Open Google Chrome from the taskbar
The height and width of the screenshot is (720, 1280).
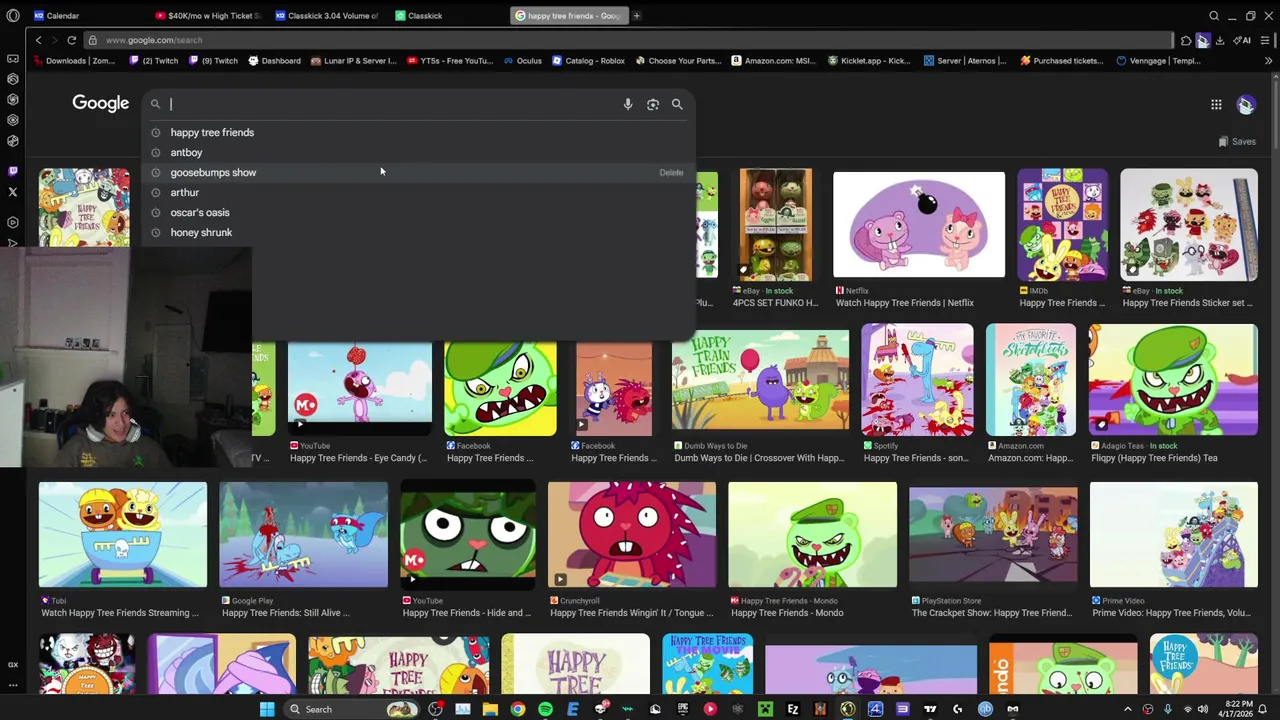tap(517, 709)
